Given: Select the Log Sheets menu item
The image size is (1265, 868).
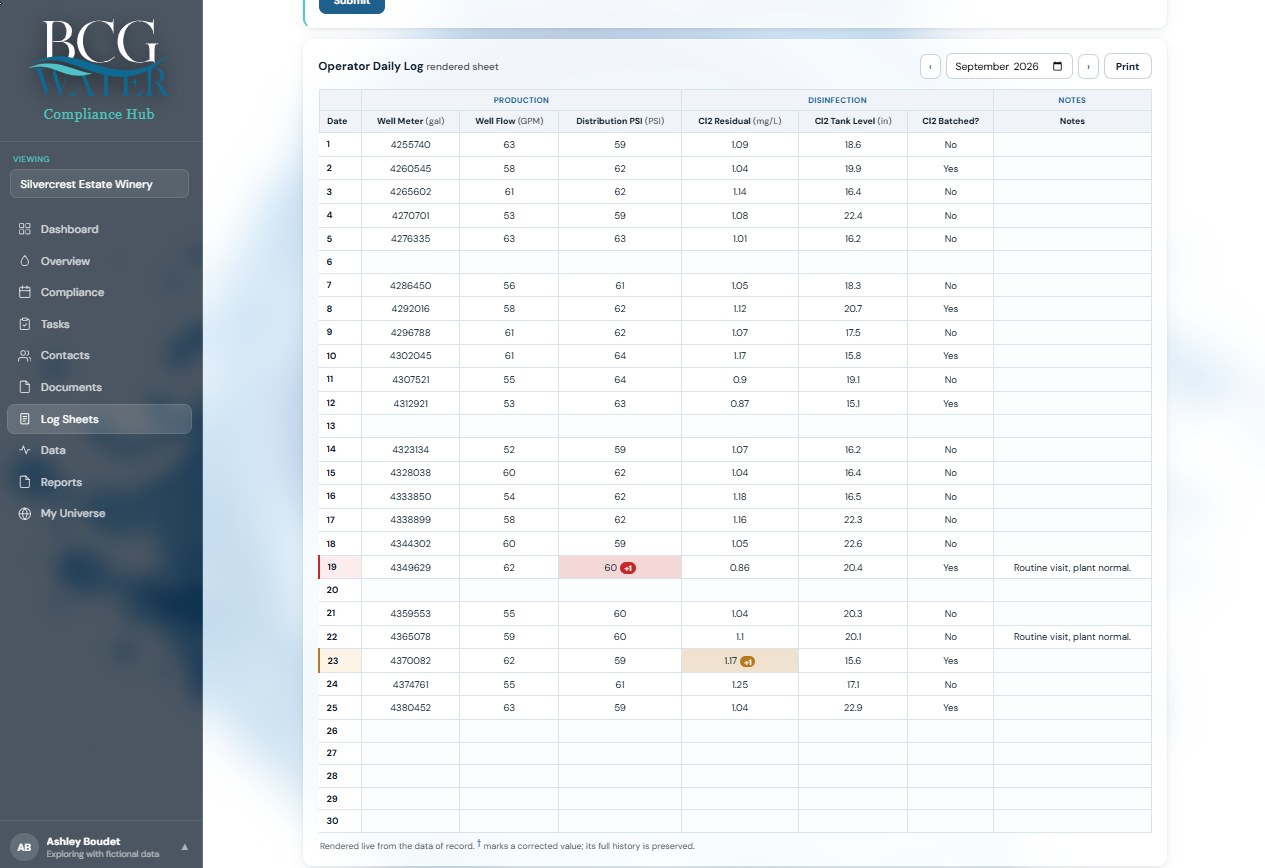Looking at the screenshot, I should click(99, 419).
